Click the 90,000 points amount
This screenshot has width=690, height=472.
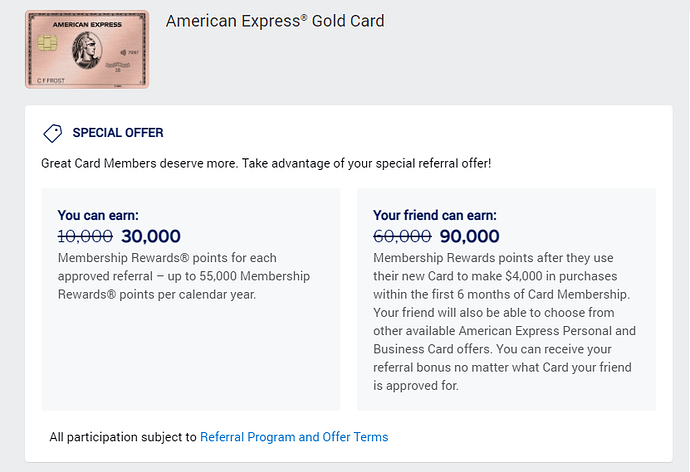point(470,236)
